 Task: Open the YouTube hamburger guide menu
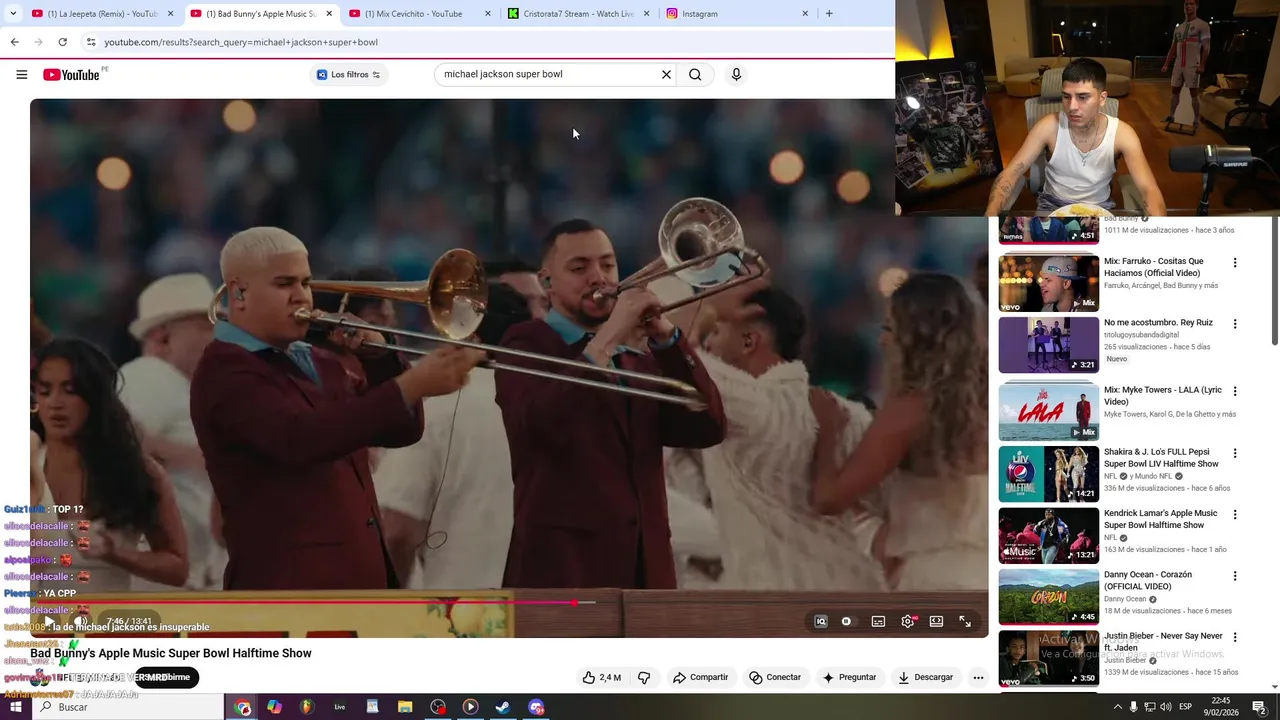[21, 74]
